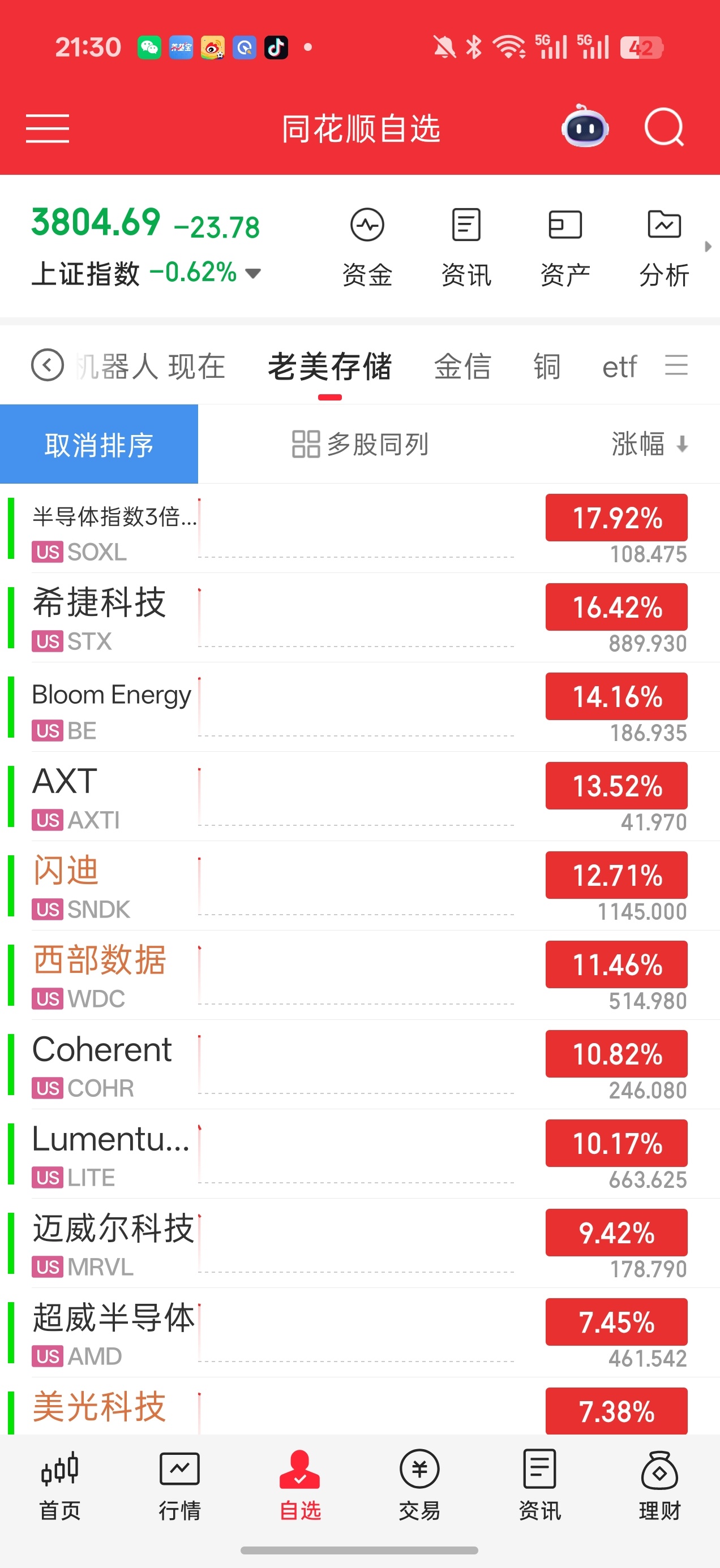Viewport: 720px width, 1568px height.
Task: Expand 上证指数 index dropdown arrow
Action: pyautogui.click(x=253, y=273)
